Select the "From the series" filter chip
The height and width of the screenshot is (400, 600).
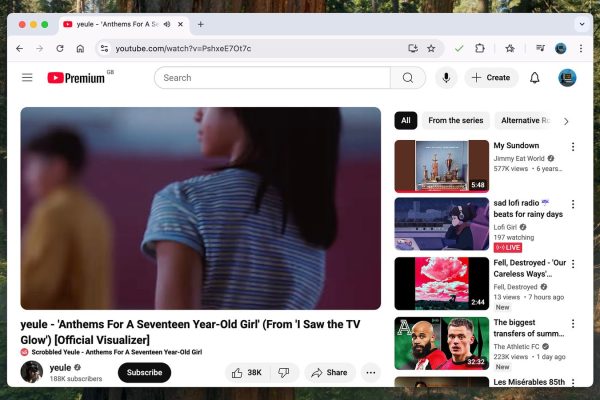tap(455, 120)
